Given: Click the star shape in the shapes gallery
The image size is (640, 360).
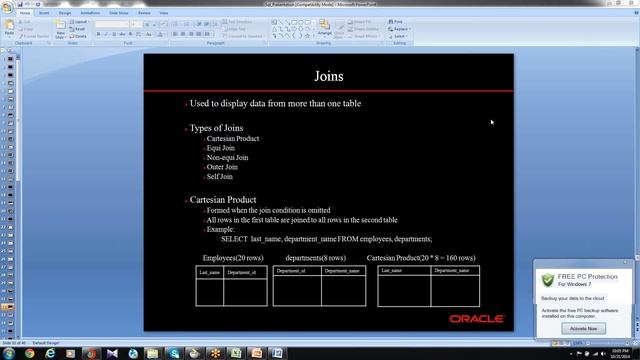Looking at the screenshot, I should pyautogui.click(x=307, y=36).
